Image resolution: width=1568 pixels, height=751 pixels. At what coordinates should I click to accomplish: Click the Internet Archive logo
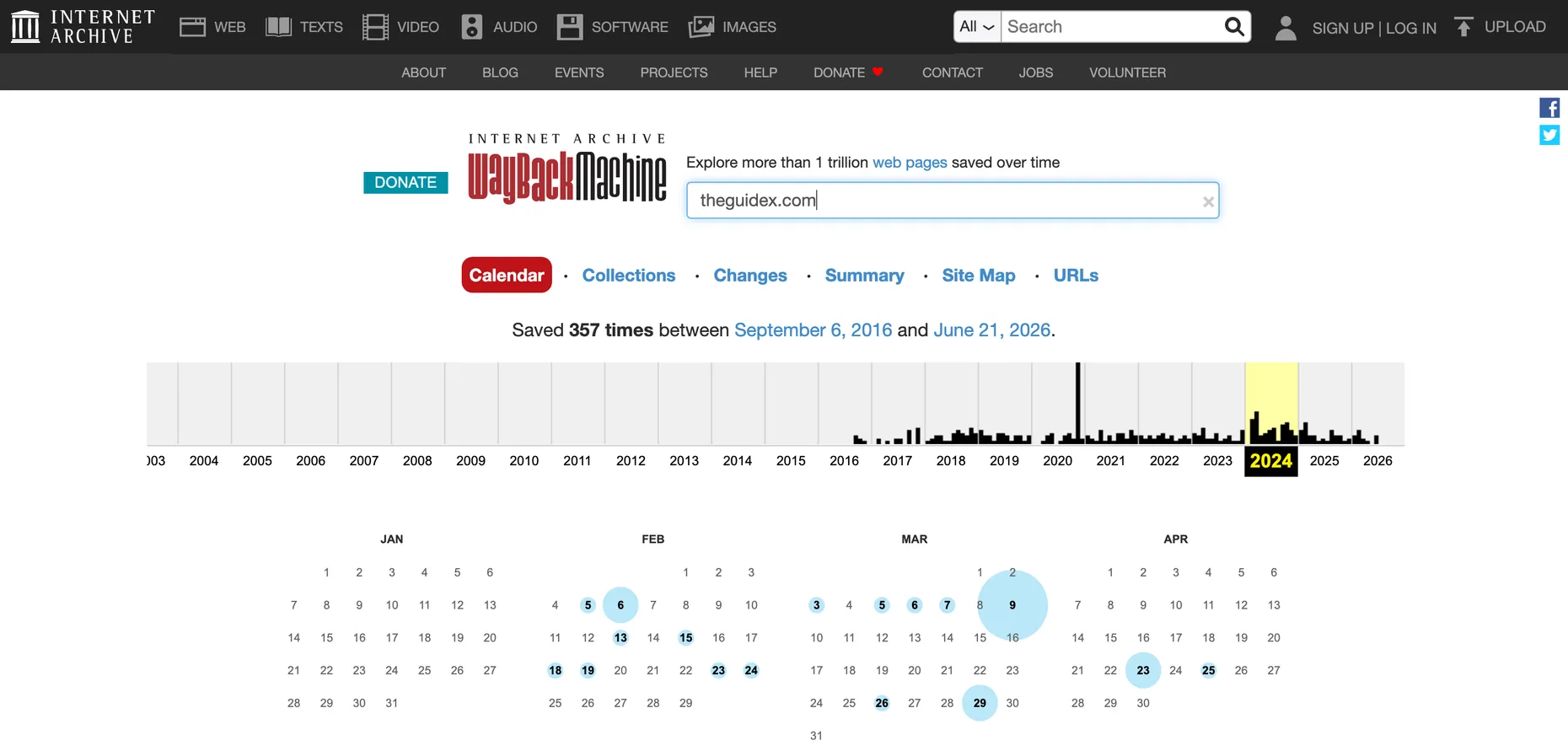point(83,27)
